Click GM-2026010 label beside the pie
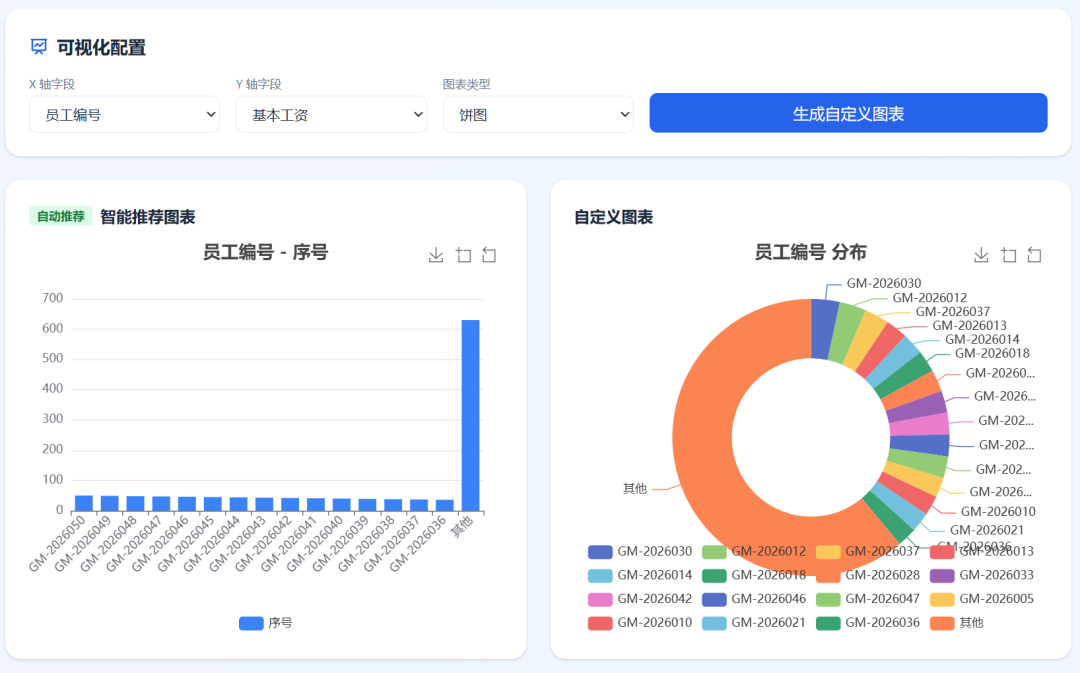 (x=998, y=511)
